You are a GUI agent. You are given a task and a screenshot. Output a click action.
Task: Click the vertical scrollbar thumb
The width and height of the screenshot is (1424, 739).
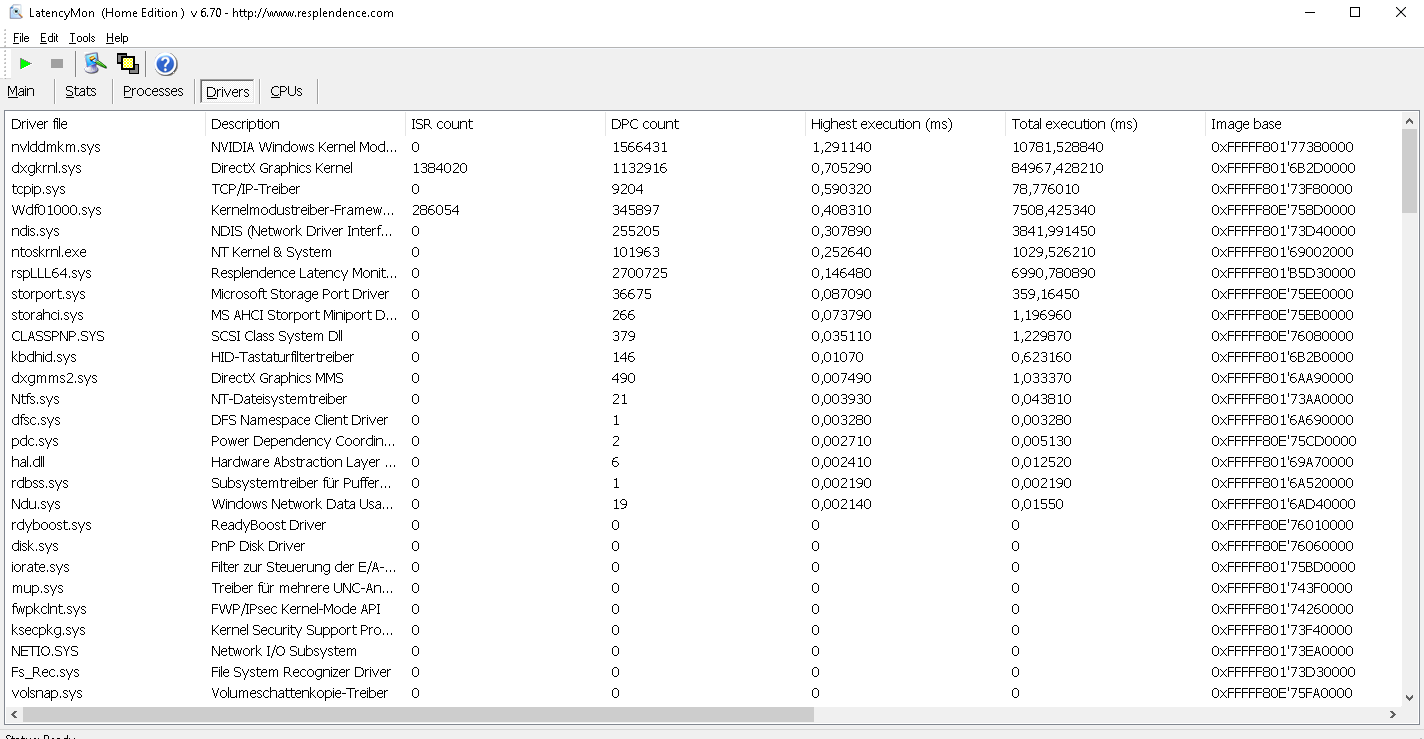tap(1410, 171)
